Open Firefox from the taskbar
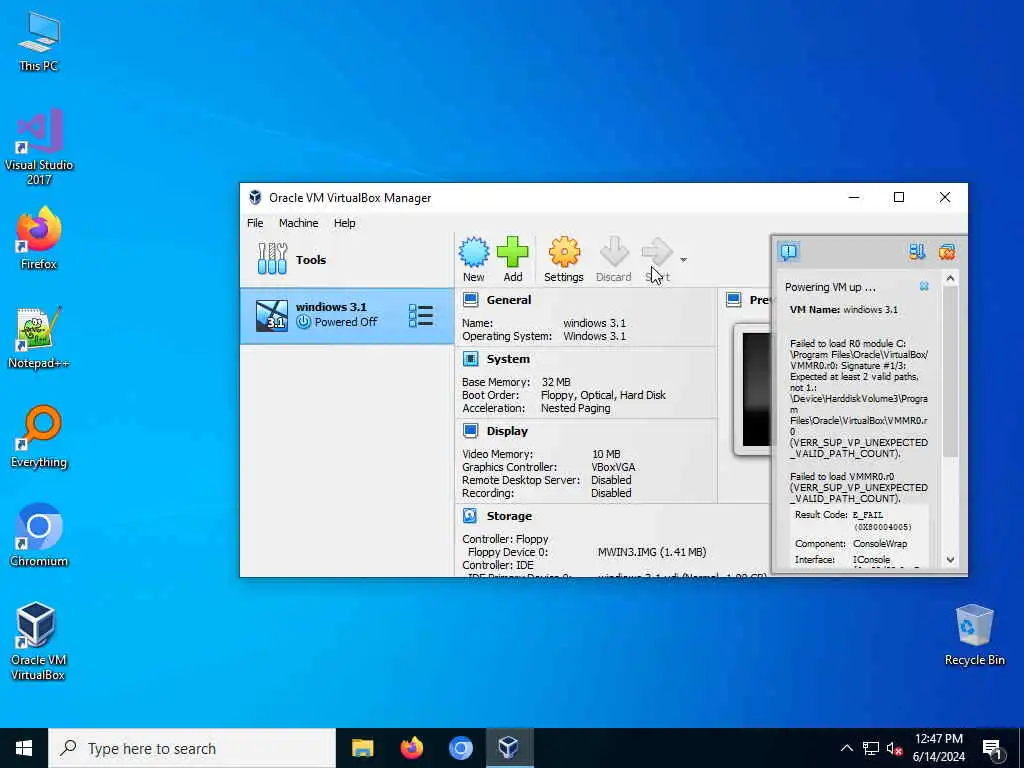The width and height of the screenshot is (1024, 768). (x=411, y=748)
